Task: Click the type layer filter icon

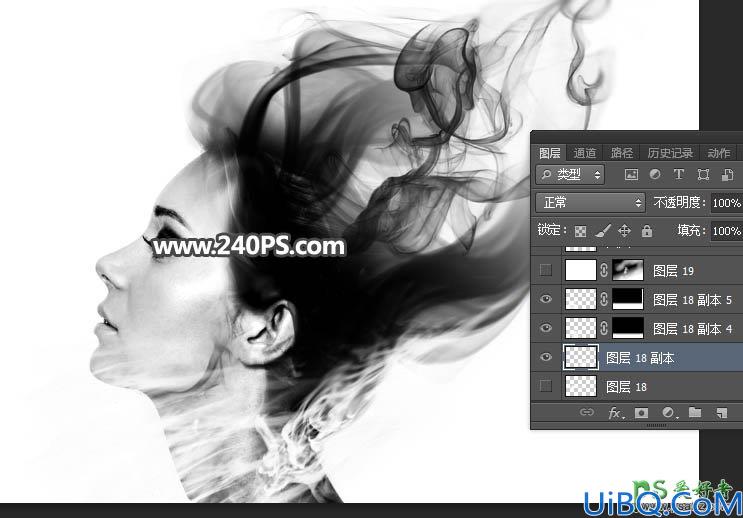Action: point(679,174)
